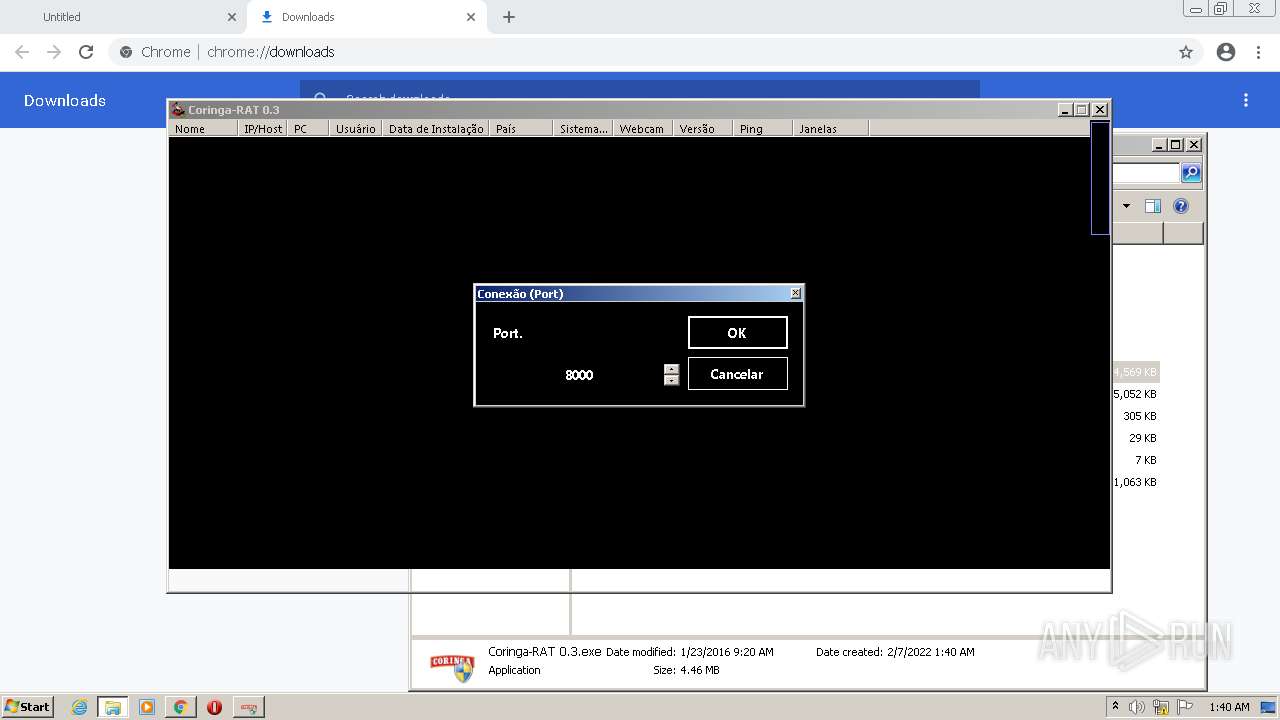Click the Ping column header
Viewport: 1280px width, 720px height.
pyautogui.click(x=762, y=129)
